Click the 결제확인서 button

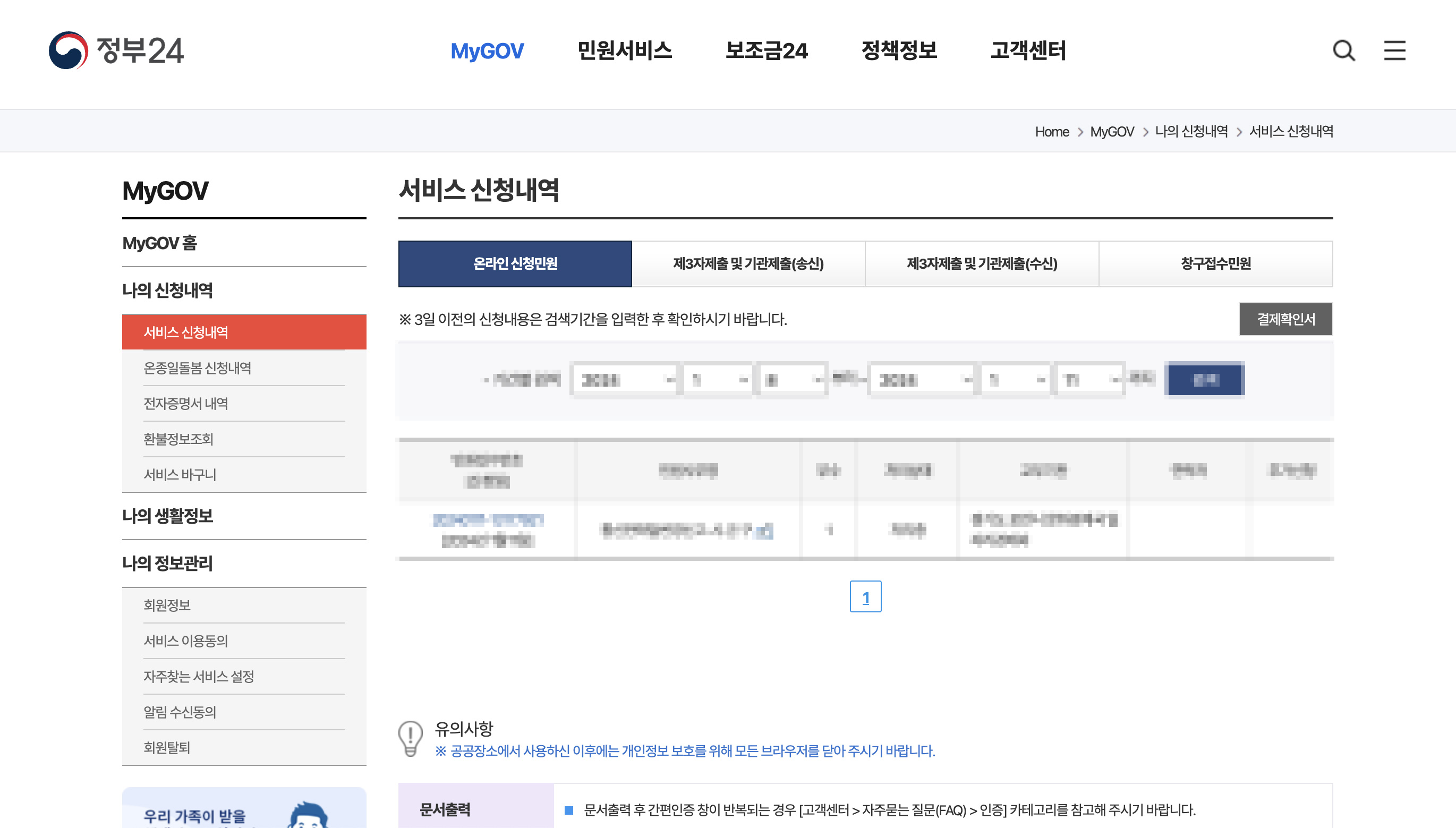[x=1285, y=319]
